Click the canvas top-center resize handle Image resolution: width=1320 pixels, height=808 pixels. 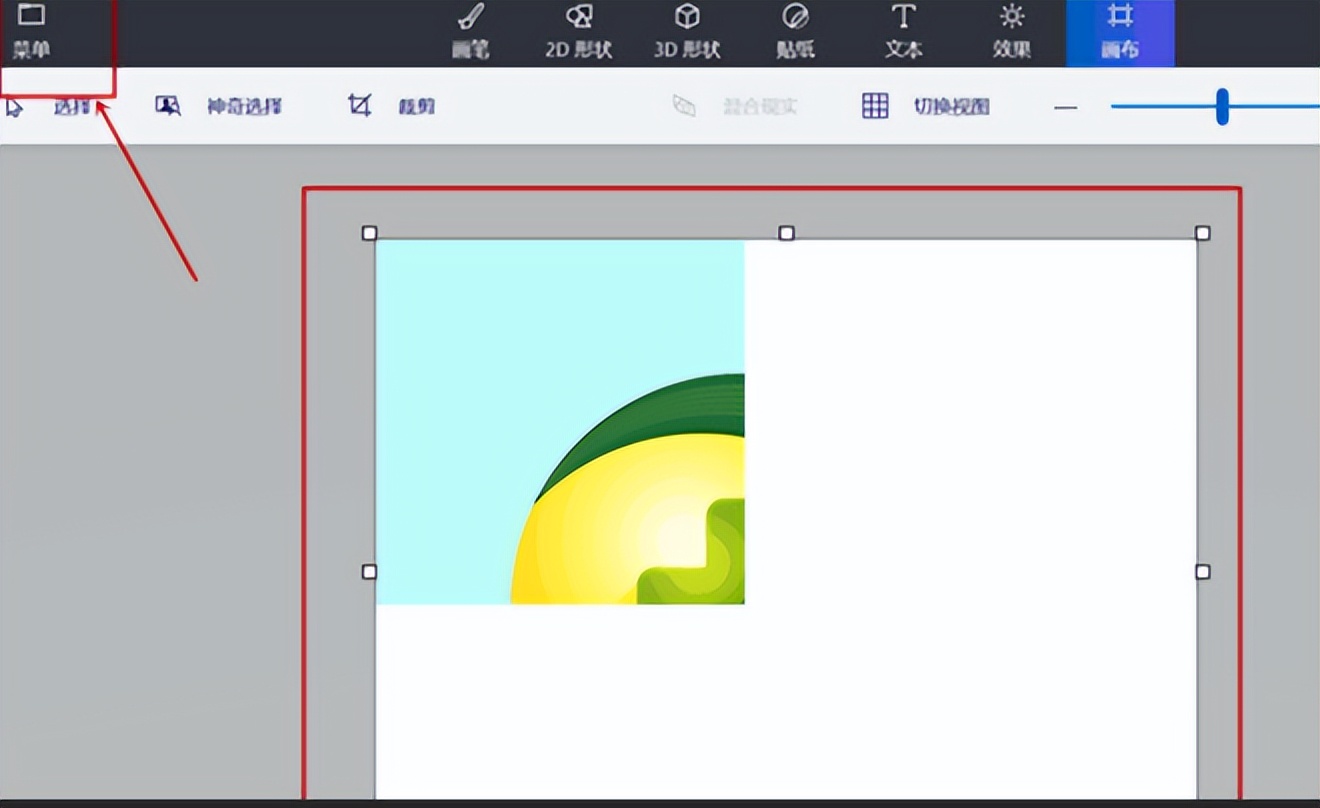(x=786, y=233)
